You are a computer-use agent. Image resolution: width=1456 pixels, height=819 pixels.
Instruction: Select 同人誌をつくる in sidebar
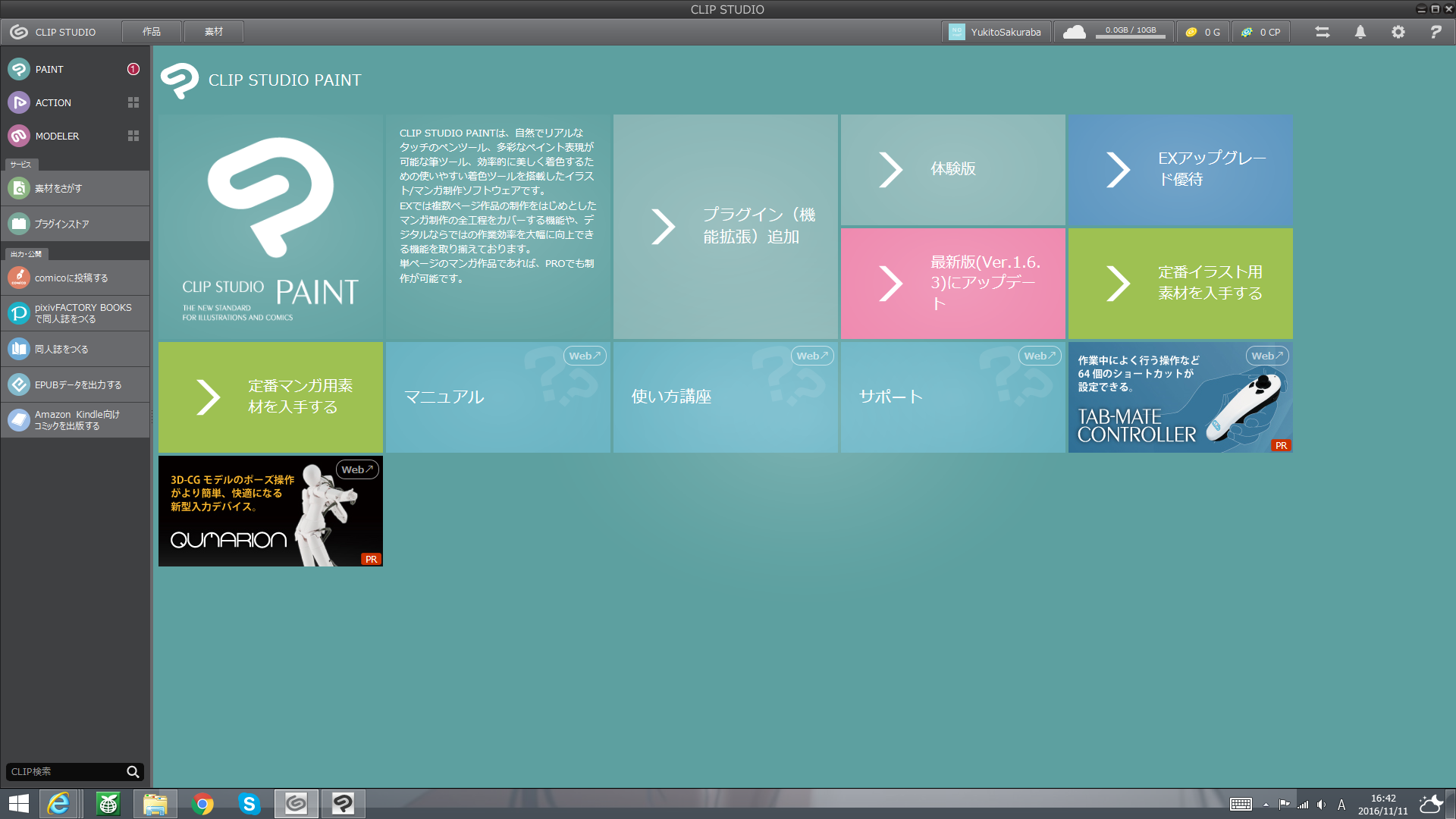tap(75, 349)
